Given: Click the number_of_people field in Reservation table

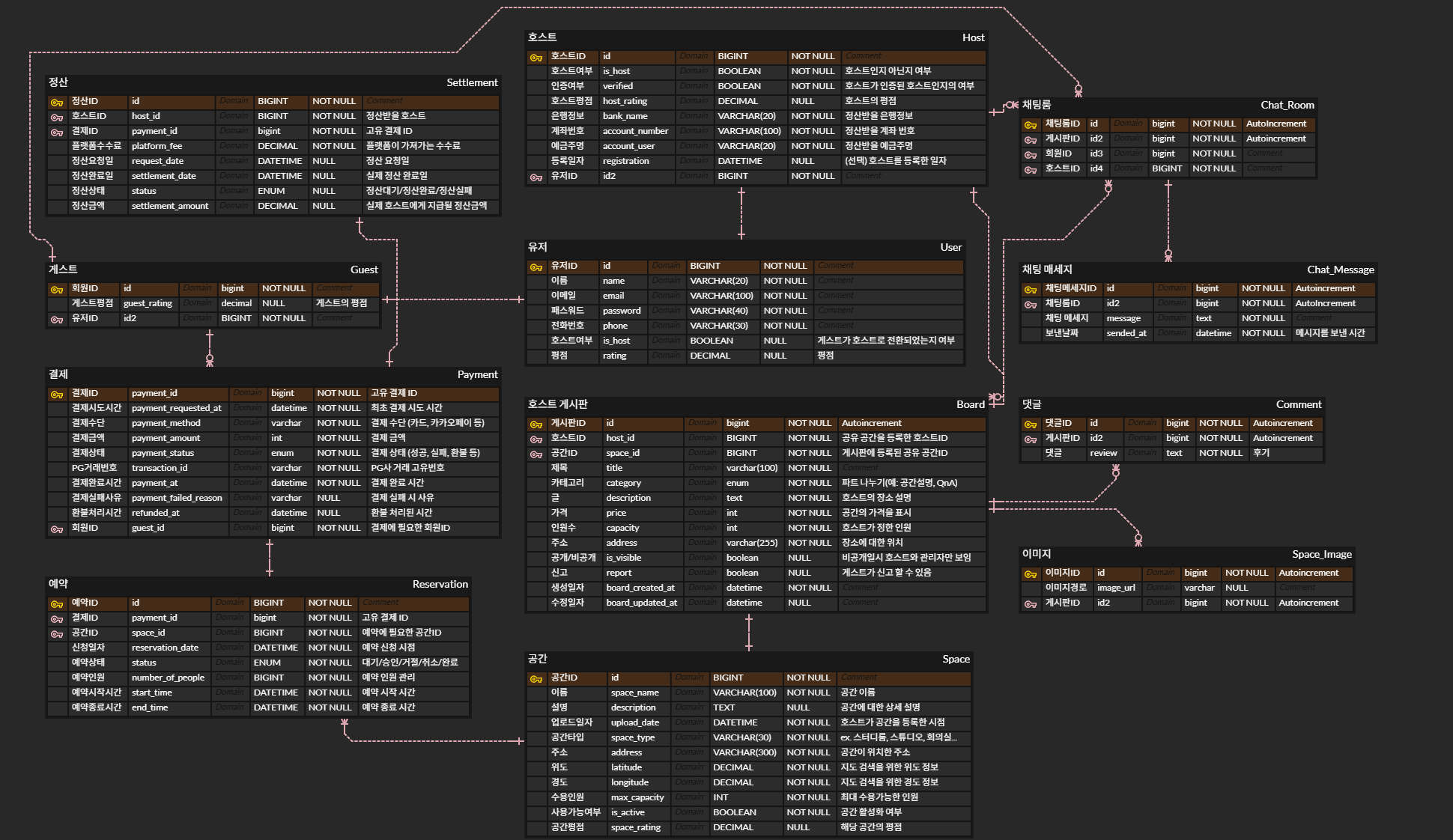Looking at the screenshot, I should pyautogui.click(x=168, y=678).
